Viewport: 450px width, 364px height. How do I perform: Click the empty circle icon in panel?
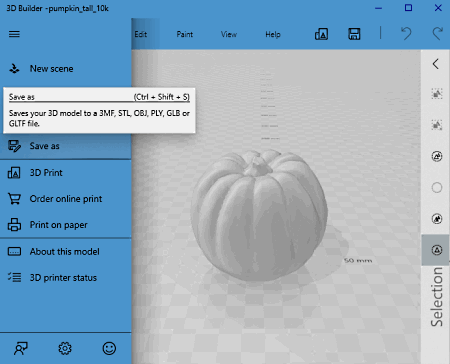[437, 187]
